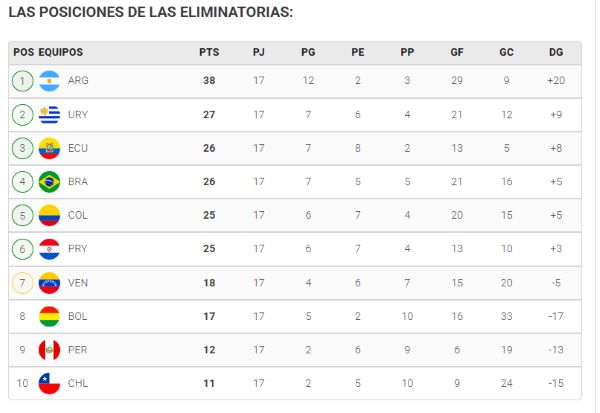Screen dimensions: 600x413
Task: Click the Brazil flag icon
Action: click(49, 181)
